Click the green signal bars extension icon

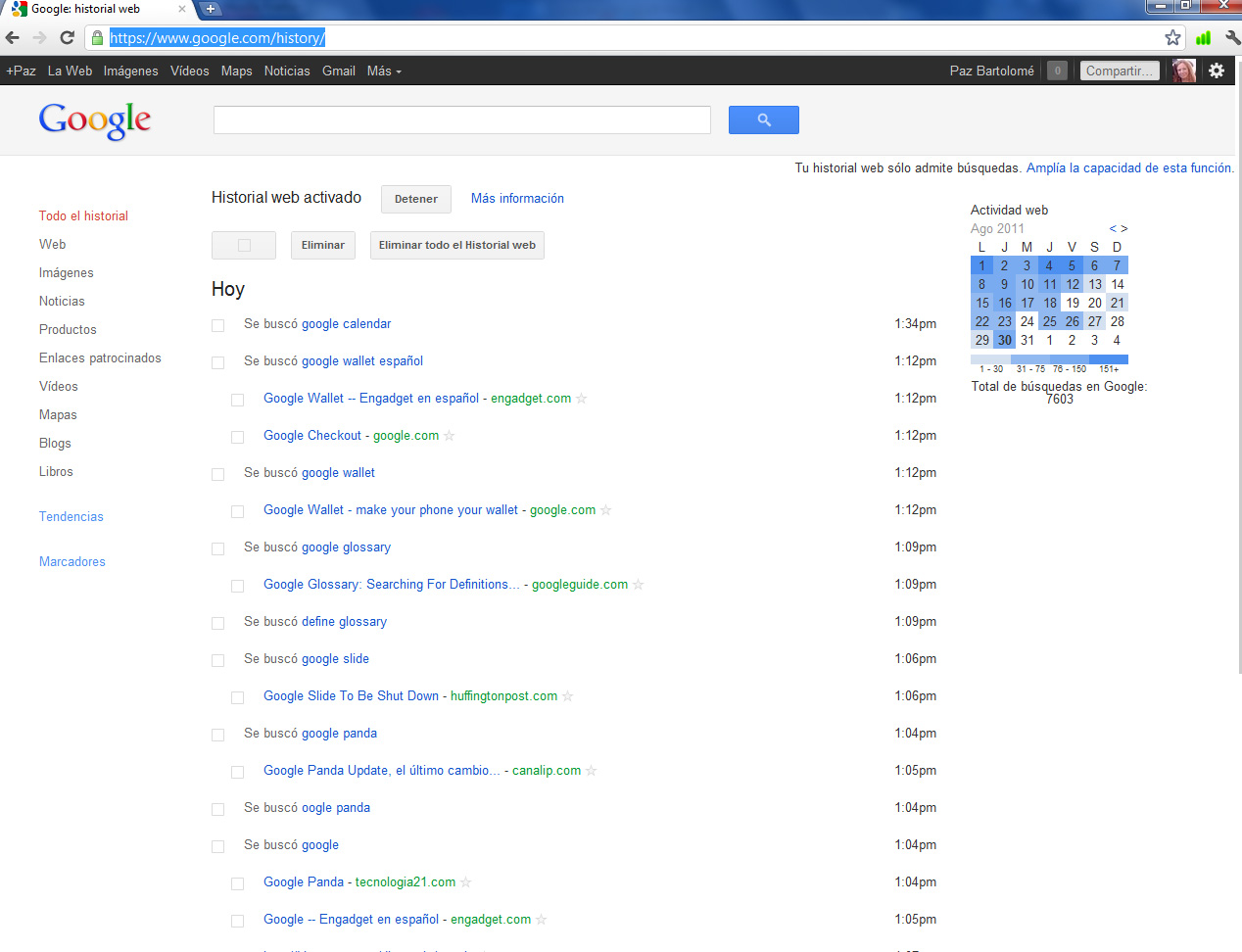pyautogui.click(x=1204, y=38)
